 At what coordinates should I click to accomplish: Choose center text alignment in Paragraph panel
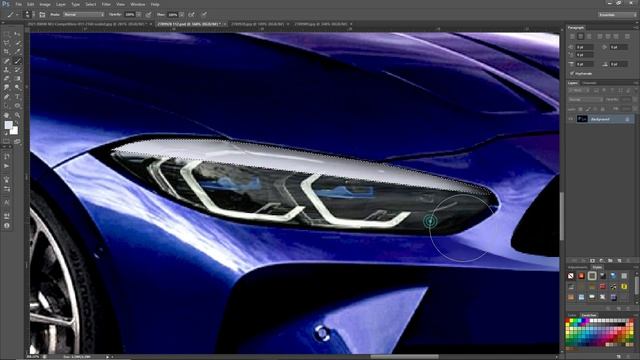580,37
